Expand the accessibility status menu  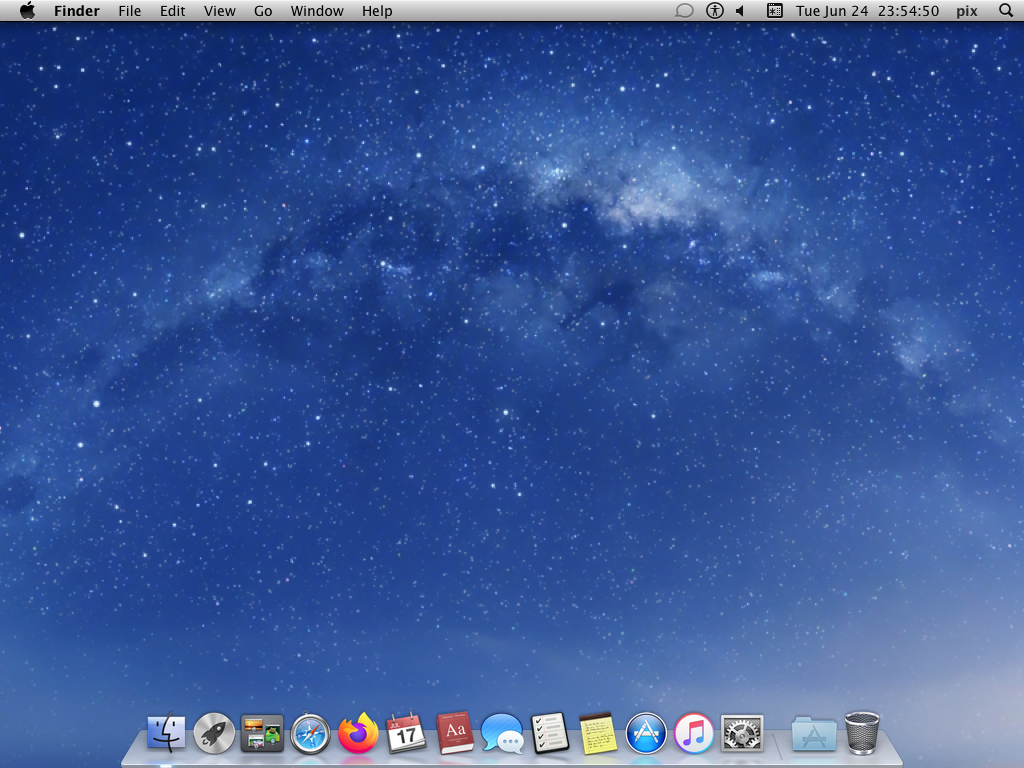(714, 11)
